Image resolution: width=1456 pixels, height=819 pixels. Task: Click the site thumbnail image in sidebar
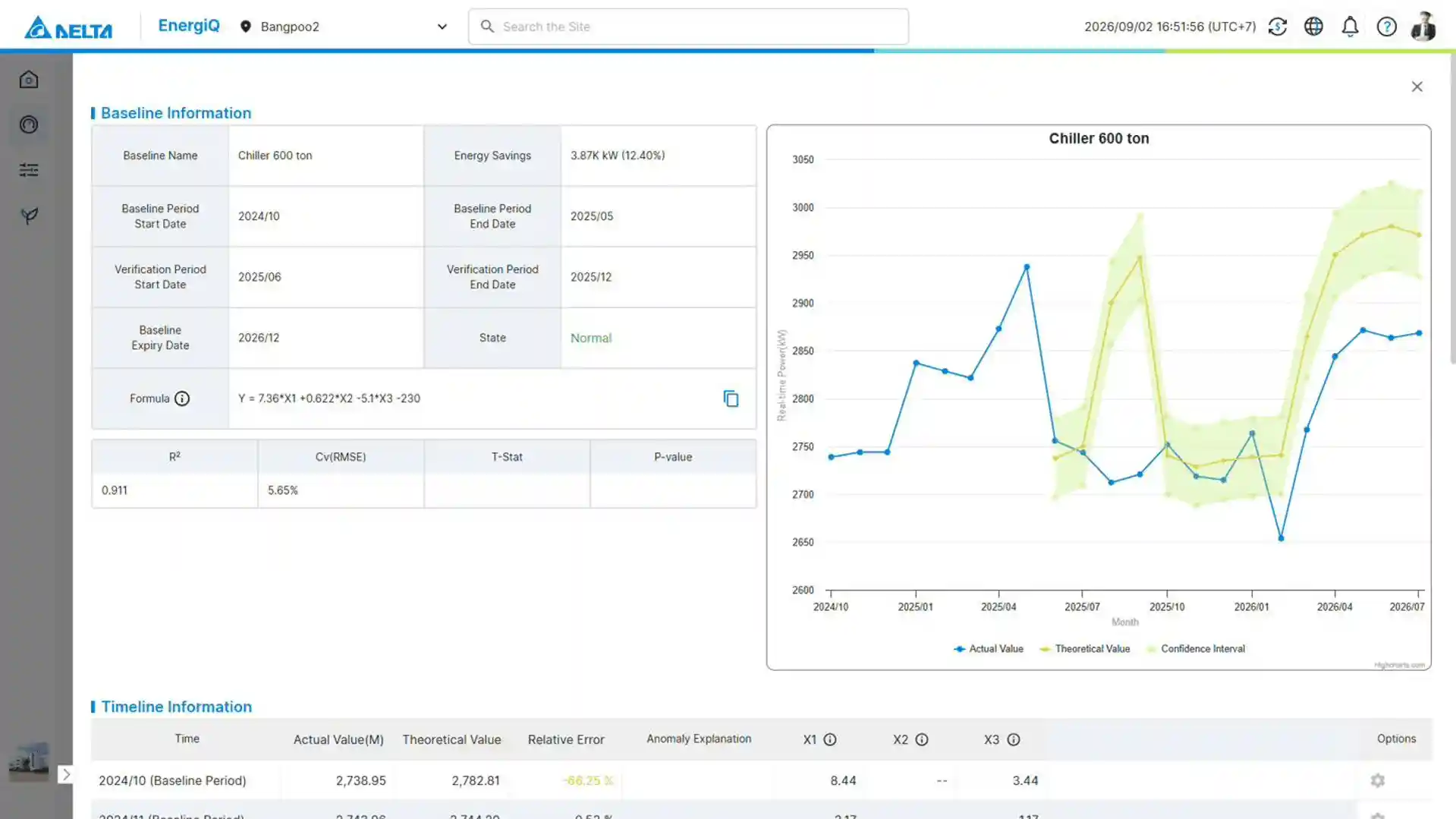point(29,761)
